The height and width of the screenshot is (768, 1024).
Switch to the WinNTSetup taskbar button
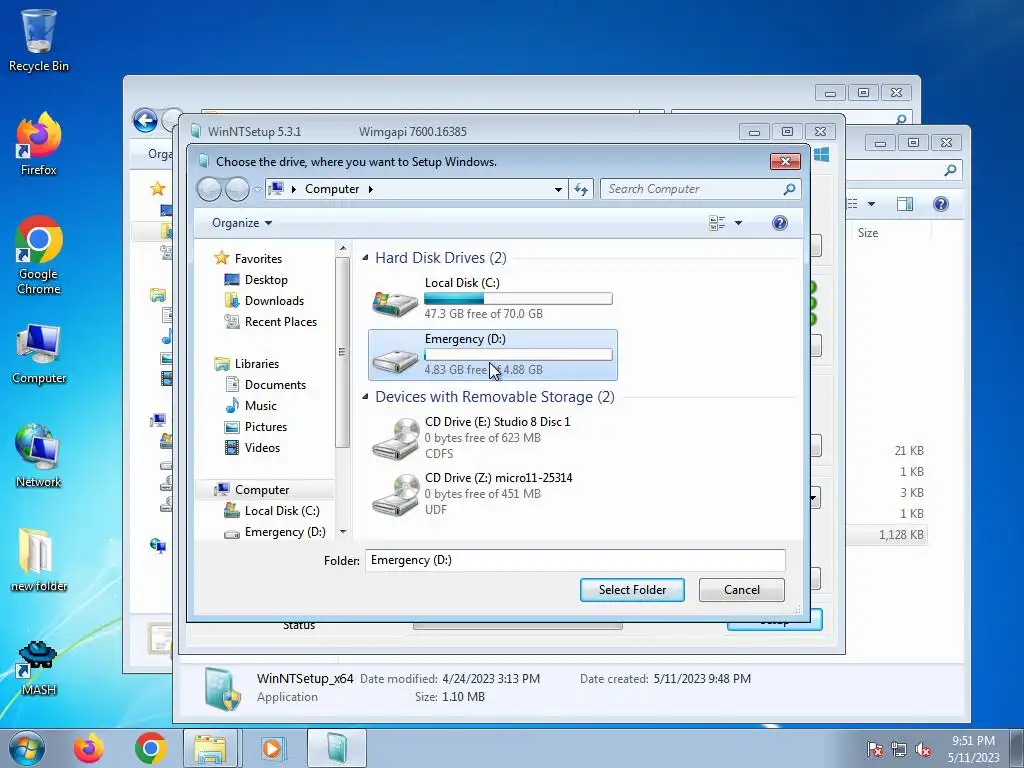click(x=337, y=748)
